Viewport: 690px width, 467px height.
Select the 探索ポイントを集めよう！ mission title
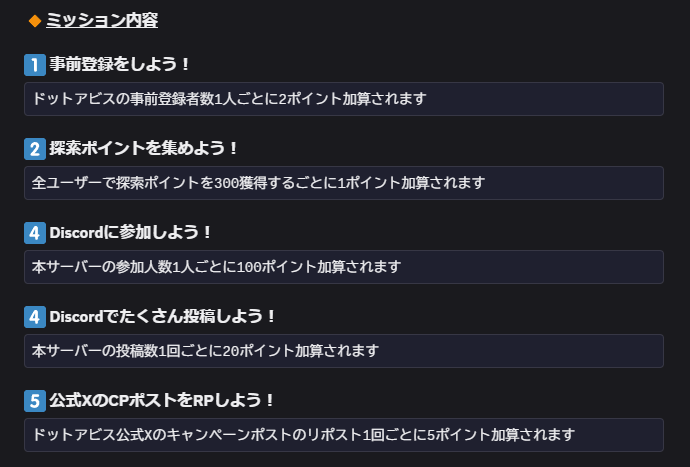(x=144, y=149)
